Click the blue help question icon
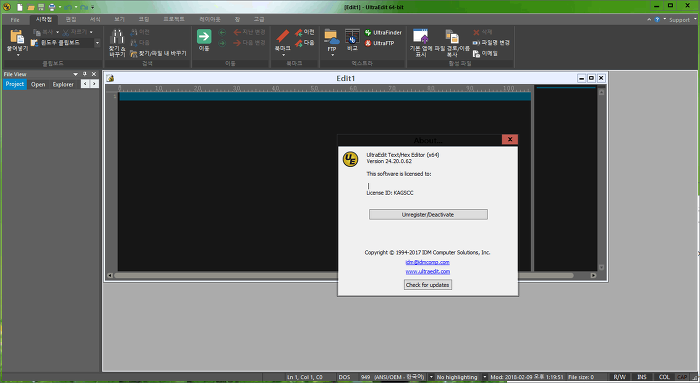This screenshot has width=700, height=383. click(x=657, y=20)
